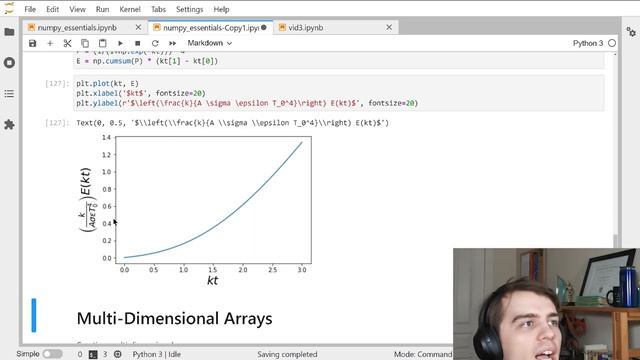Open the Help menu

(x=221, y=9)
